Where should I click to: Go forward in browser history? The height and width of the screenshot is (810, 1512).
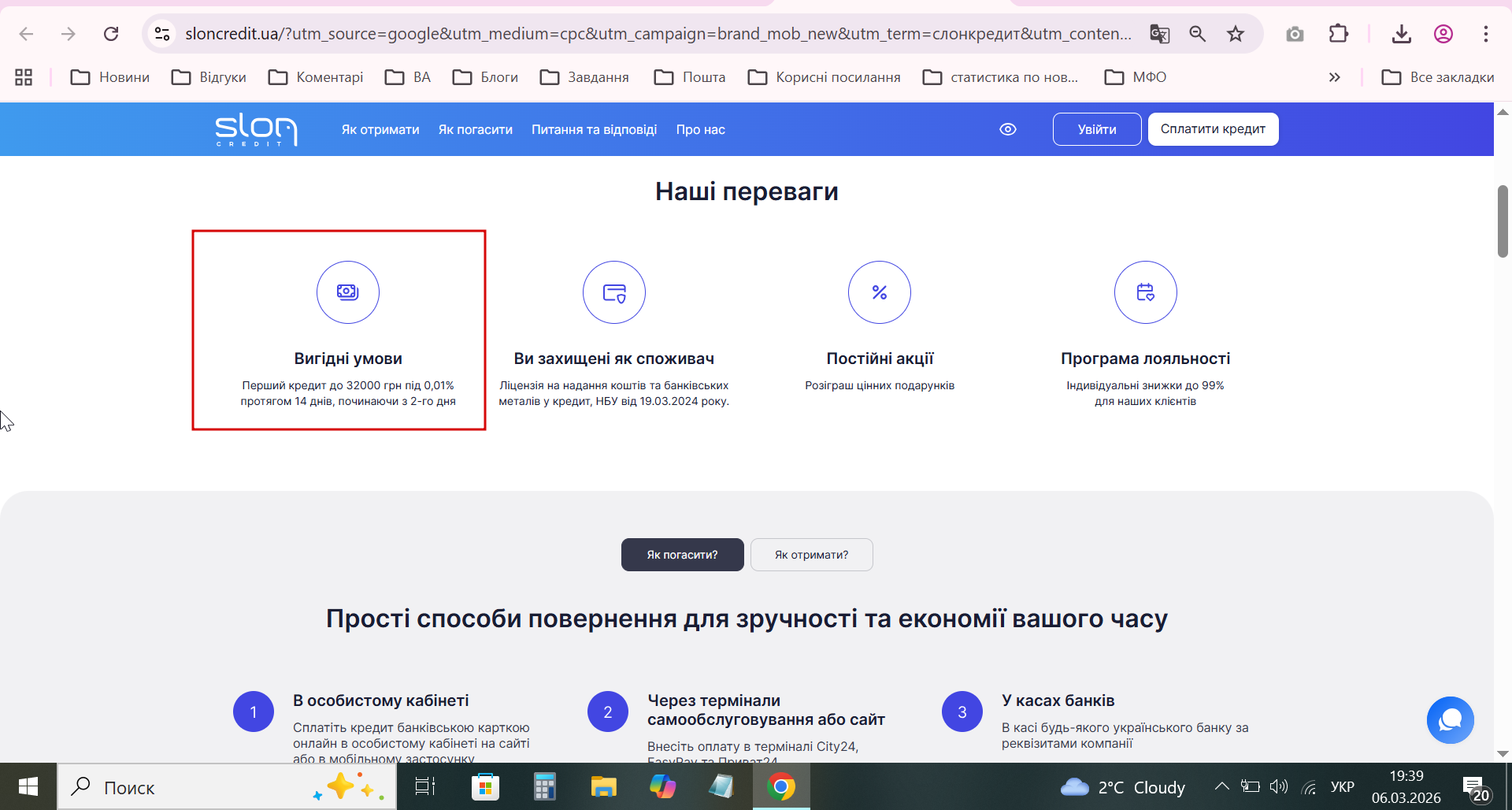coord(69,34)
